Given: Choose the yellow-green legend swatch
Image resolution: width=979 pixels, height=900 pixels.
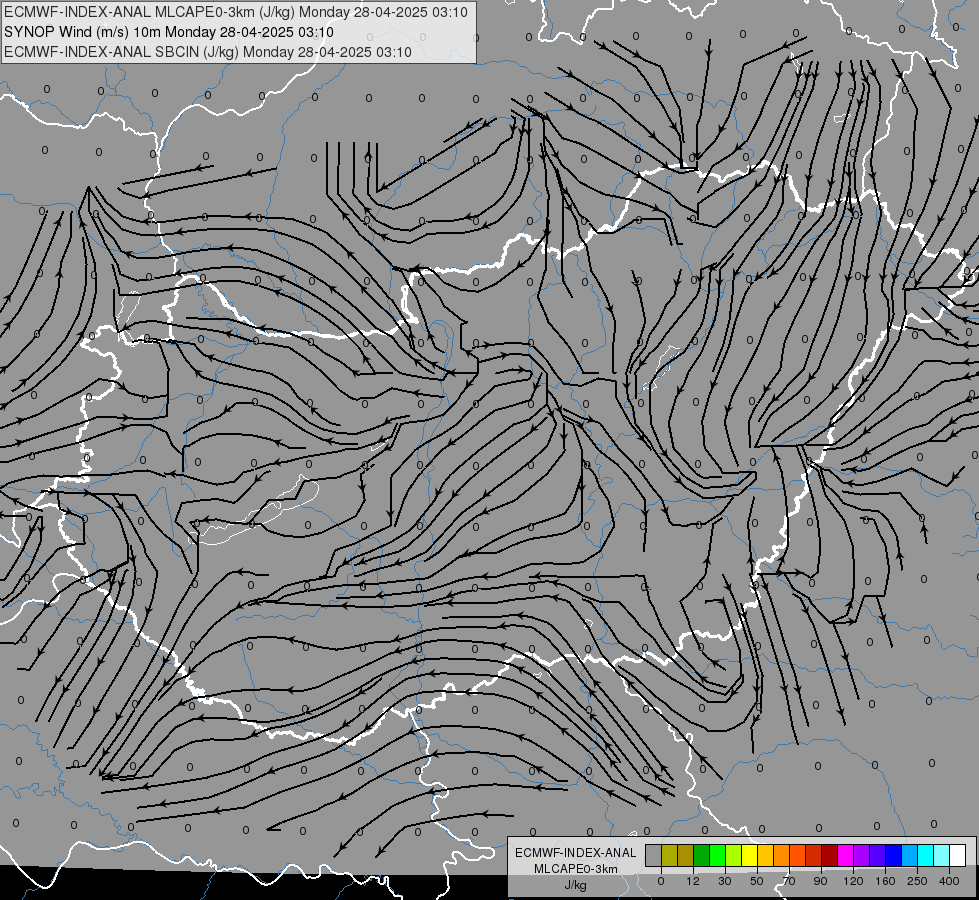Looking at the screenshot, I should click(734, 855).
